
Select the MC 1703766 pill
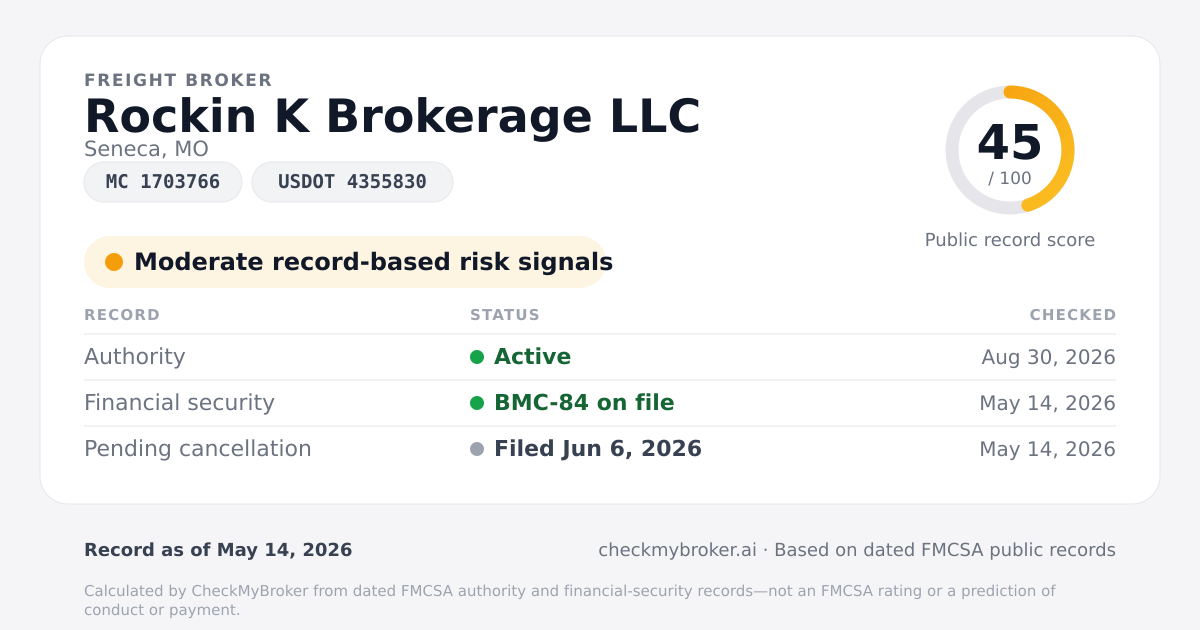click(163, 182)
